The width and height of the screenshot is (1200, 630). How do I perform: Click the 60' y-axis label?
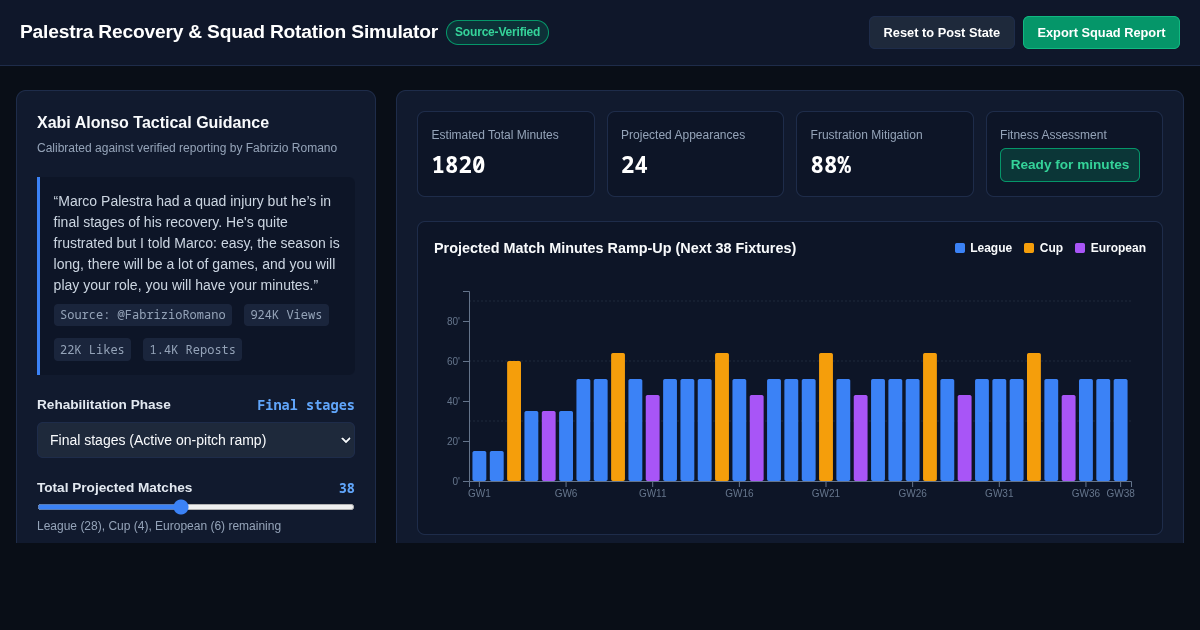pos(453,361)
